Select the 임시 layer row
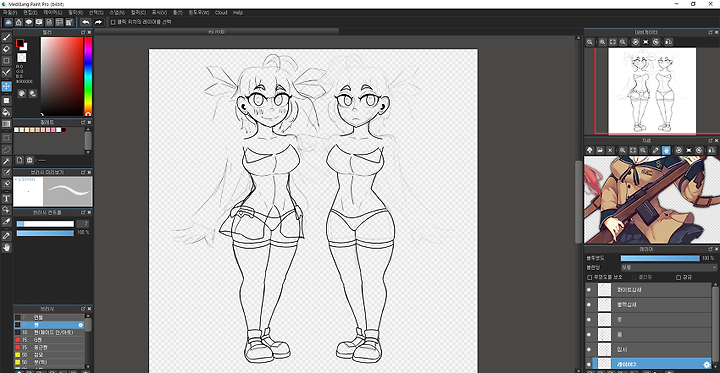 coord(648,350)
